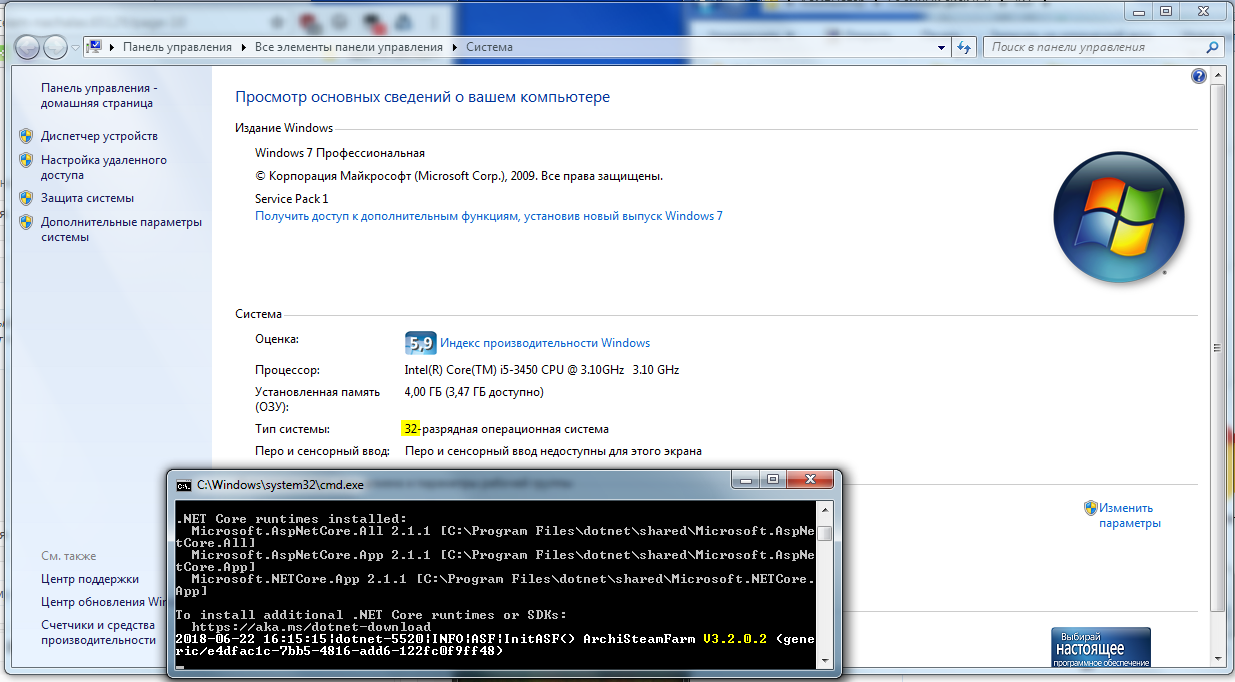Viewport: 1235px width, 682px height.
Task: Click '32-разрядная операционная система' text
Action: pos(506,429)
